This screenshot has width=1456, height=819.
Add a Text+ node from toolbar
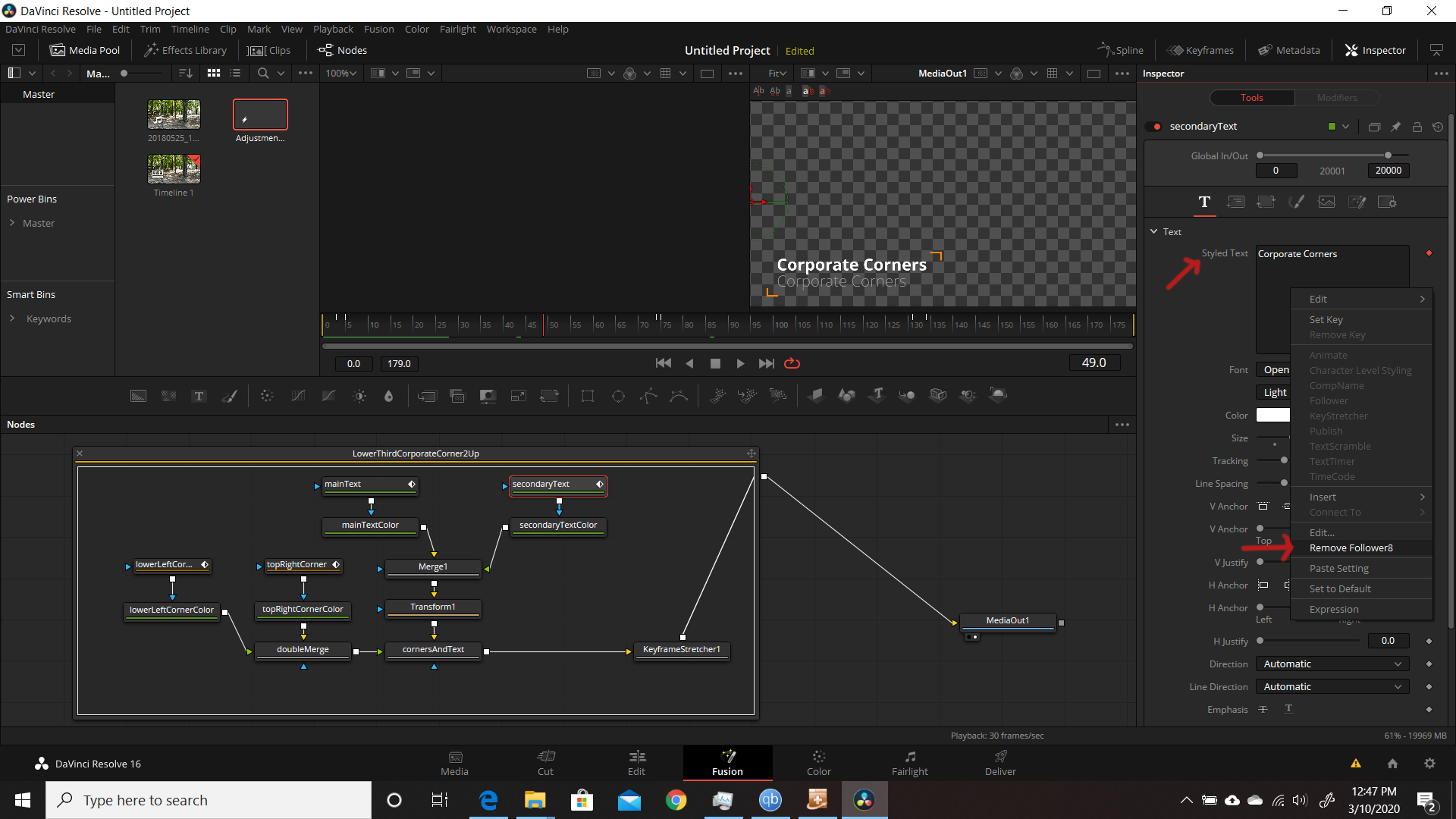point(199,396)
